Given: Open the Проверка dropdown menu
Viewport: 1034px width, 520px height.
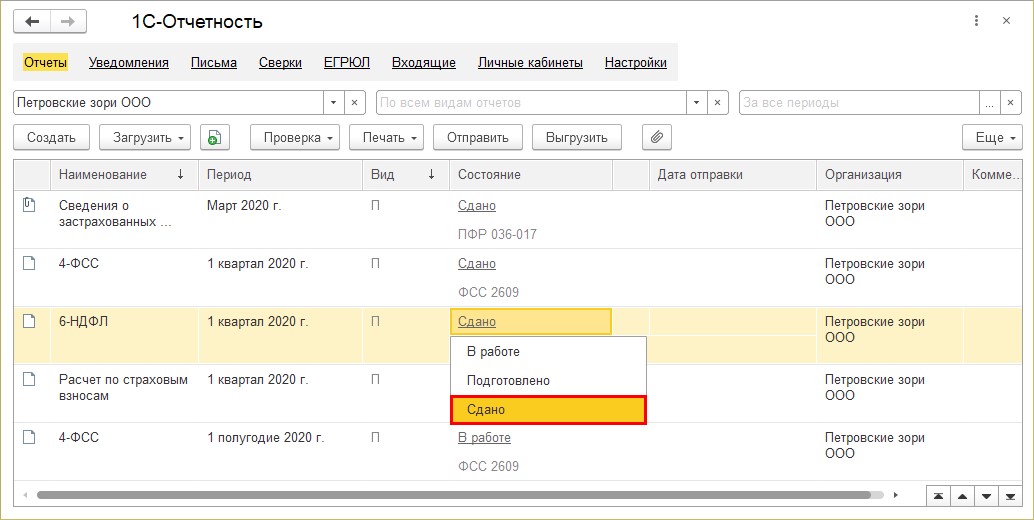Looking at the screenshot, I should pos(295,137).
